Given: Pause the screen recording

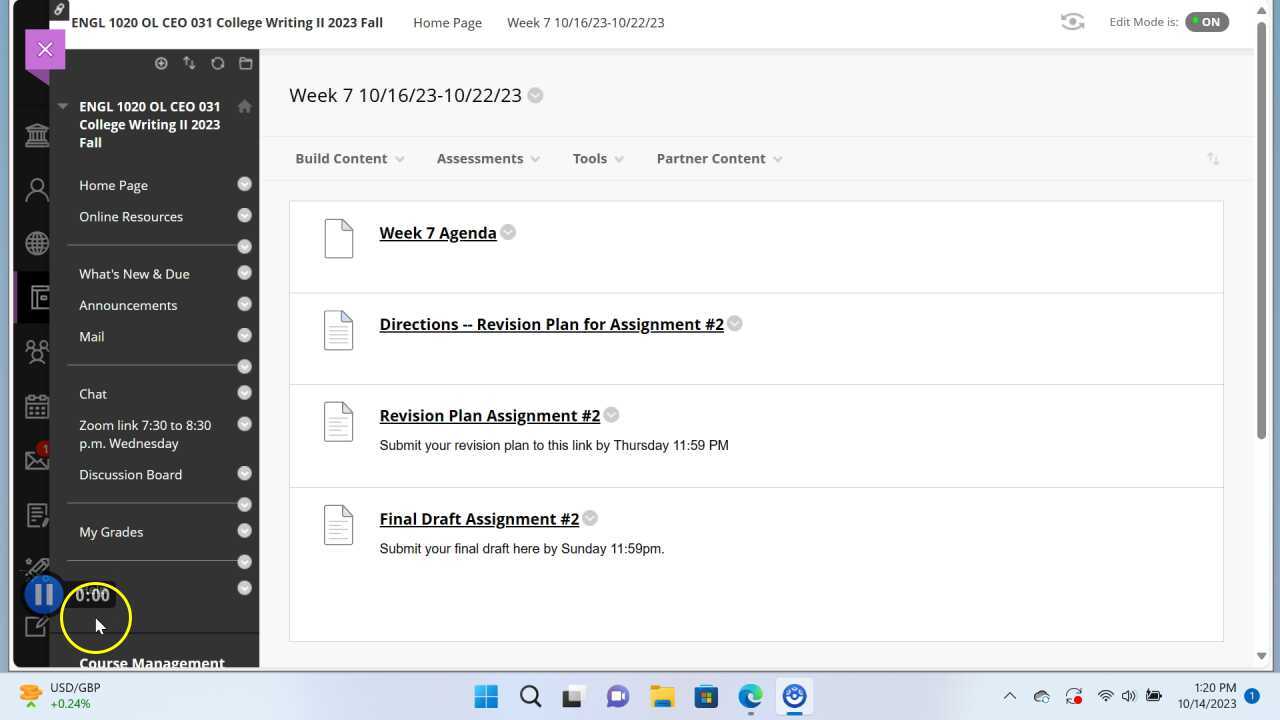Looking at the screenshot, I should pyautogui.click(x=43, y=595).
